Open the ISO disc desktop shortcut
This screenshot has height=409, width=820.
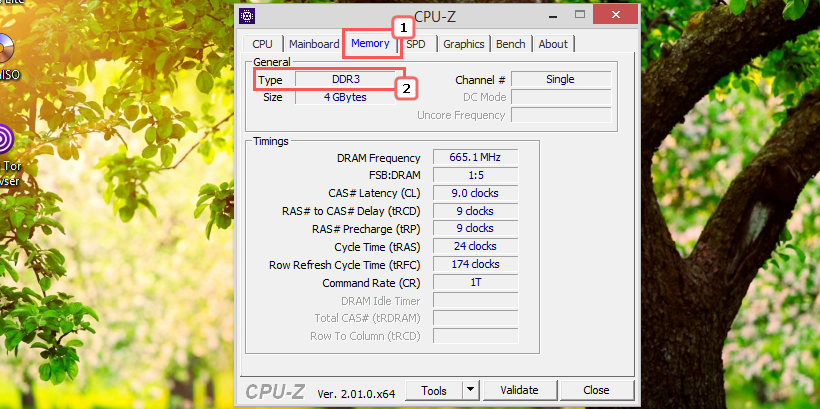(x=8, y=56)
